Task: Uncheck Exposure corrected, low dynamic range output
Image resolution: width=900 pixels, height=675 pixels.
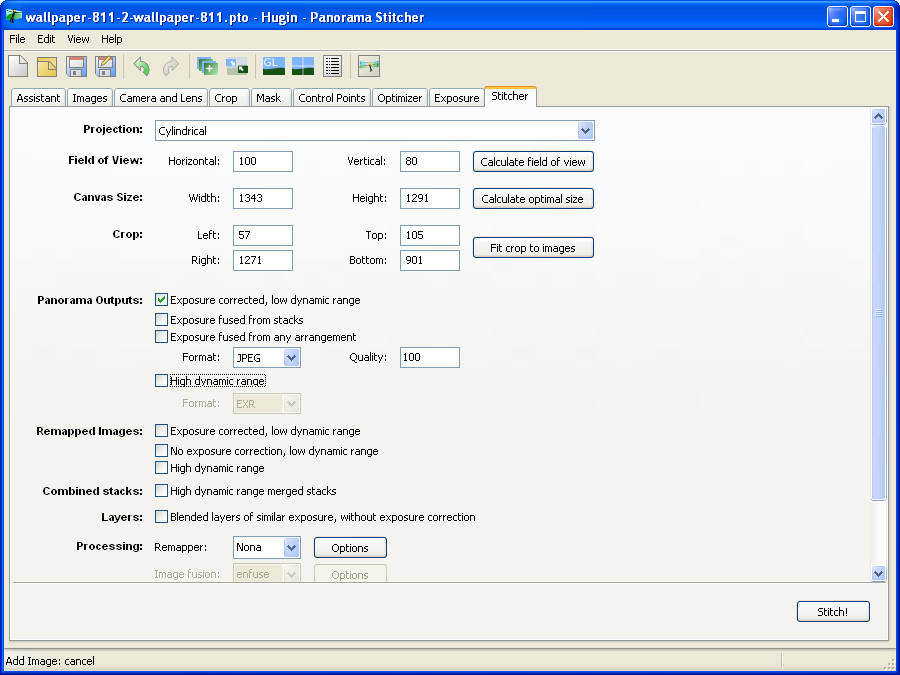Action: (x=162, y=300)
